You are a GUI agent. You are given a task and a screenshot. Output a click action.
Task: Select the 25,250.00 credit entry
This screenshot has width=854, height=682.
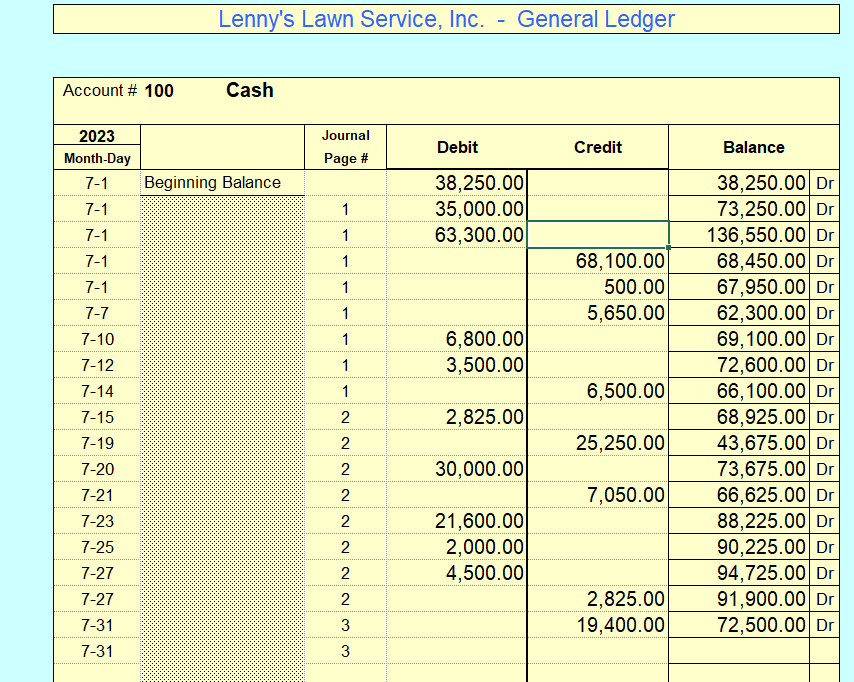coord(597,443)
